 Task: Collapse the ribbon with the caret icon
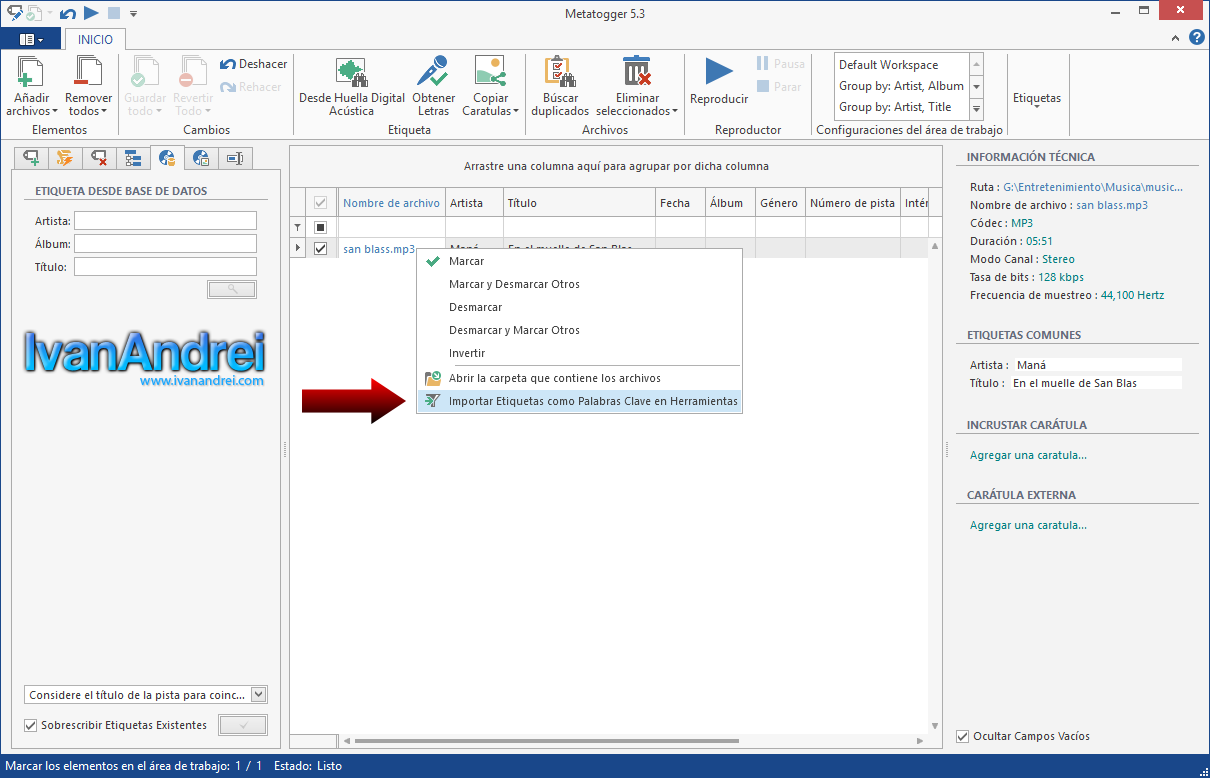point(1175,39)
